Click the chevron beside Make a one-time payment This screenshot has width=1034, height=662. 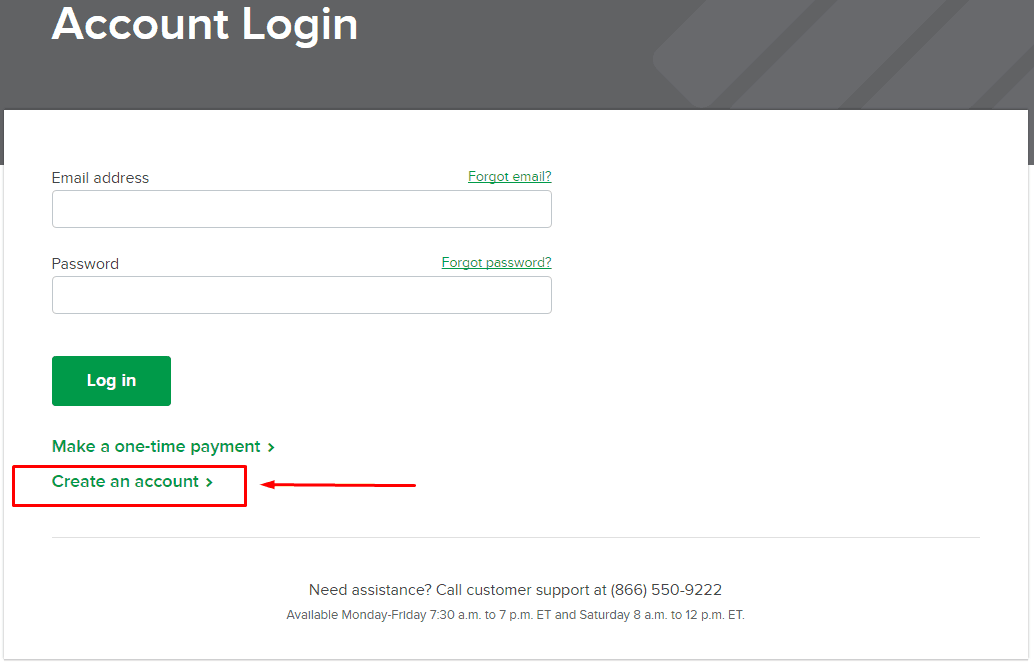[x=270, y=446]
